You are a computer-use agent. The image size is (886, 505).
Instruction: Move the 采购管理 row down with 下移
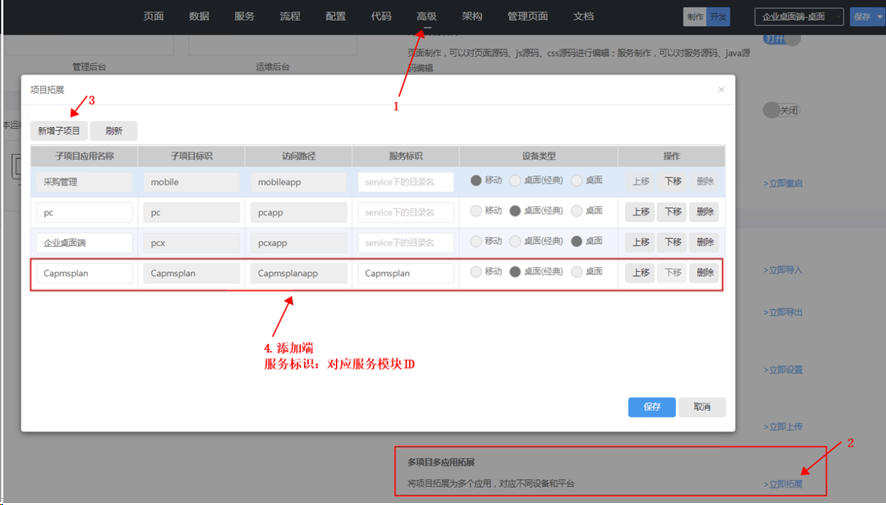(x=672, y=182)
